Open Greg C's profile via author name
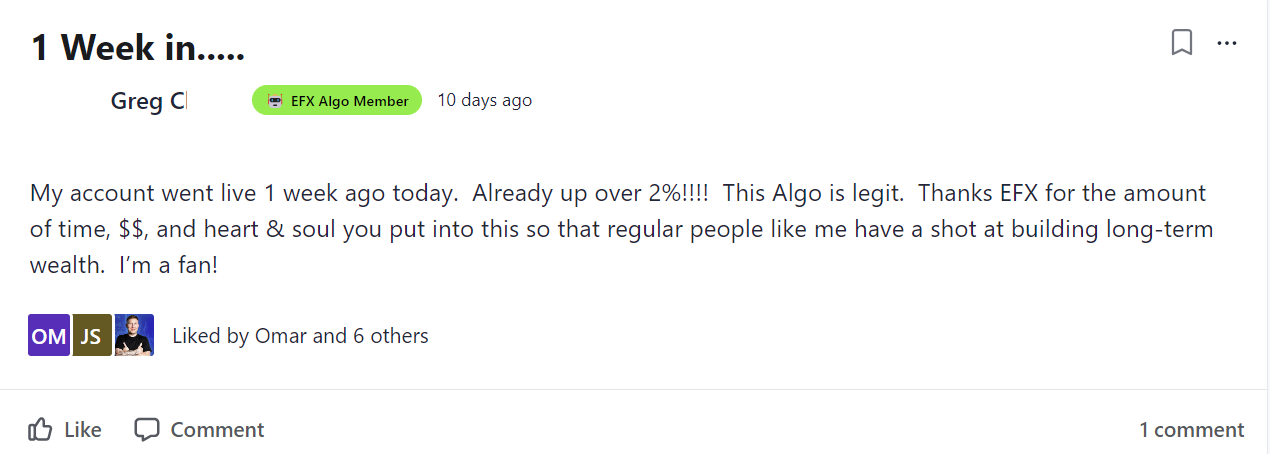This screenshot has width=1270, height=454. [148, 101]
